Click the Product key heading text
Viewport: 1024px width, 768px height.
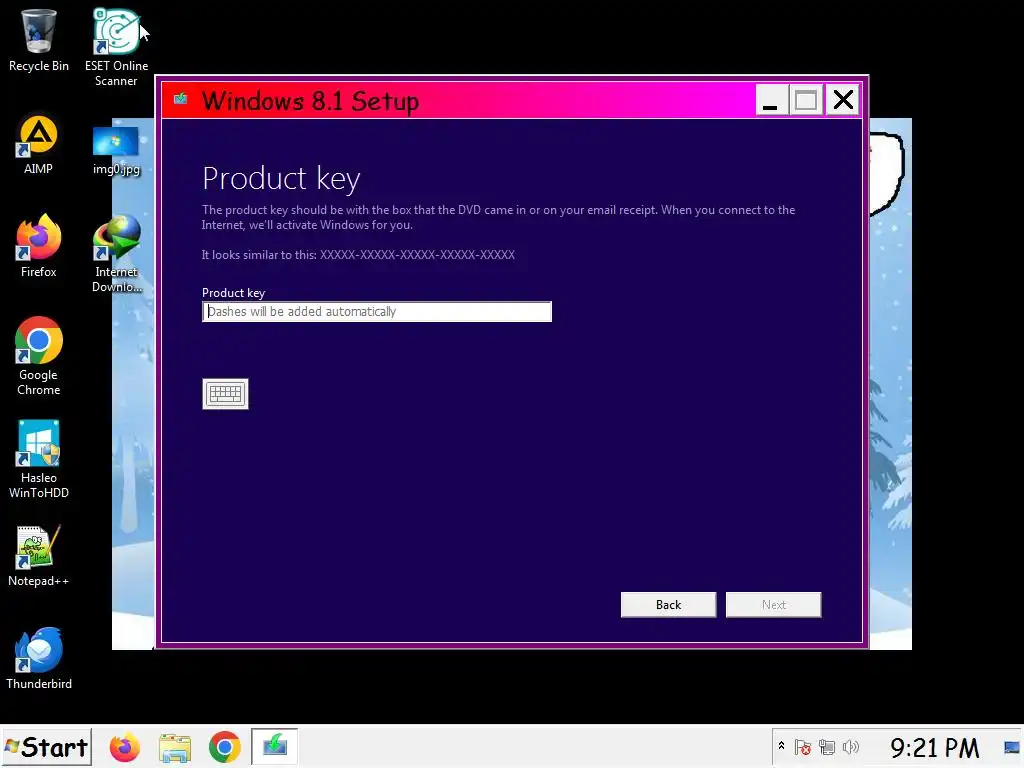281,179
